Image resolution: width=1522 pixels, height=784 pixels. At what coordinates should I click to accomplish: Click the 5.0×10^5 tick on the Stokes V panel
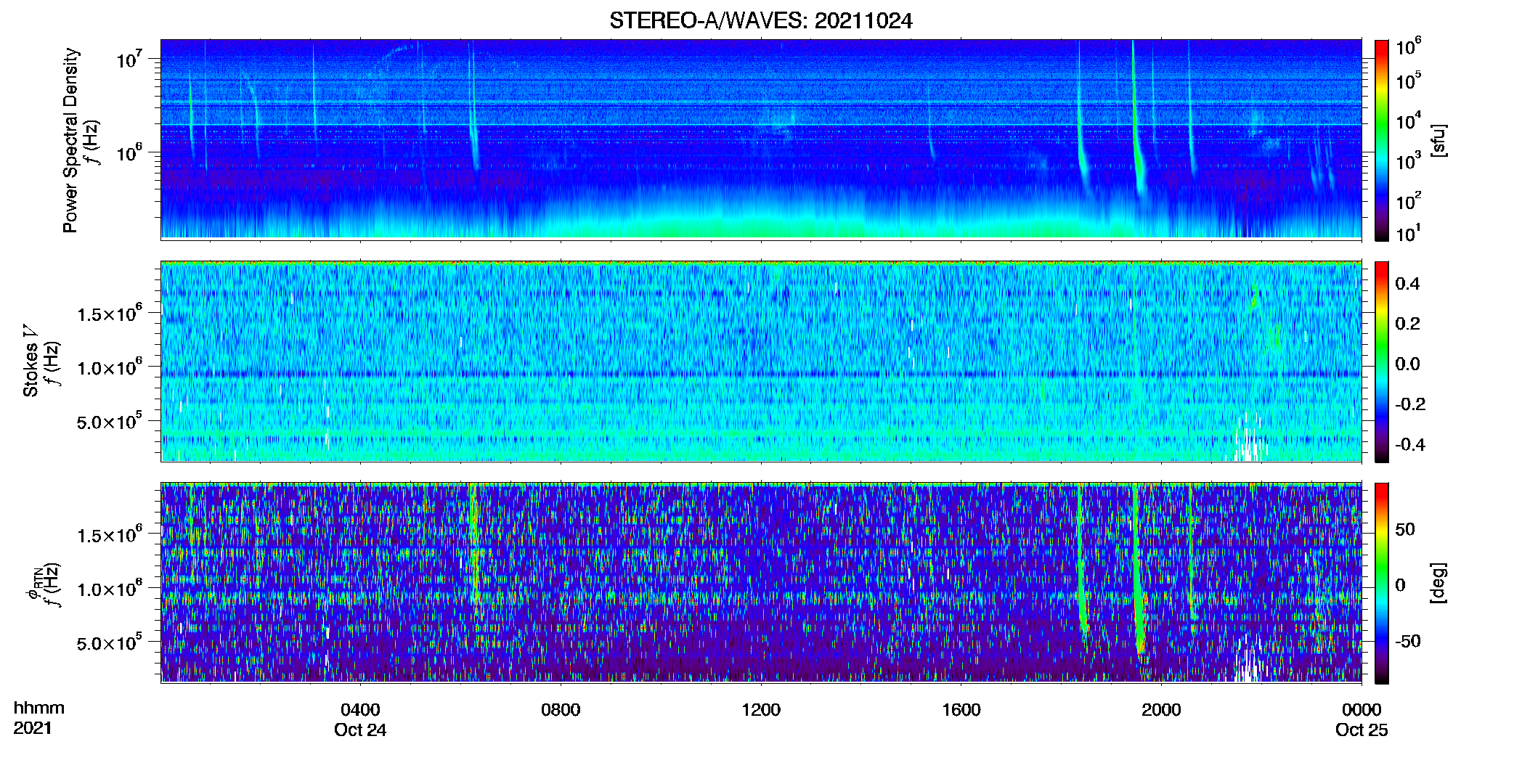(x=109, y=421)
